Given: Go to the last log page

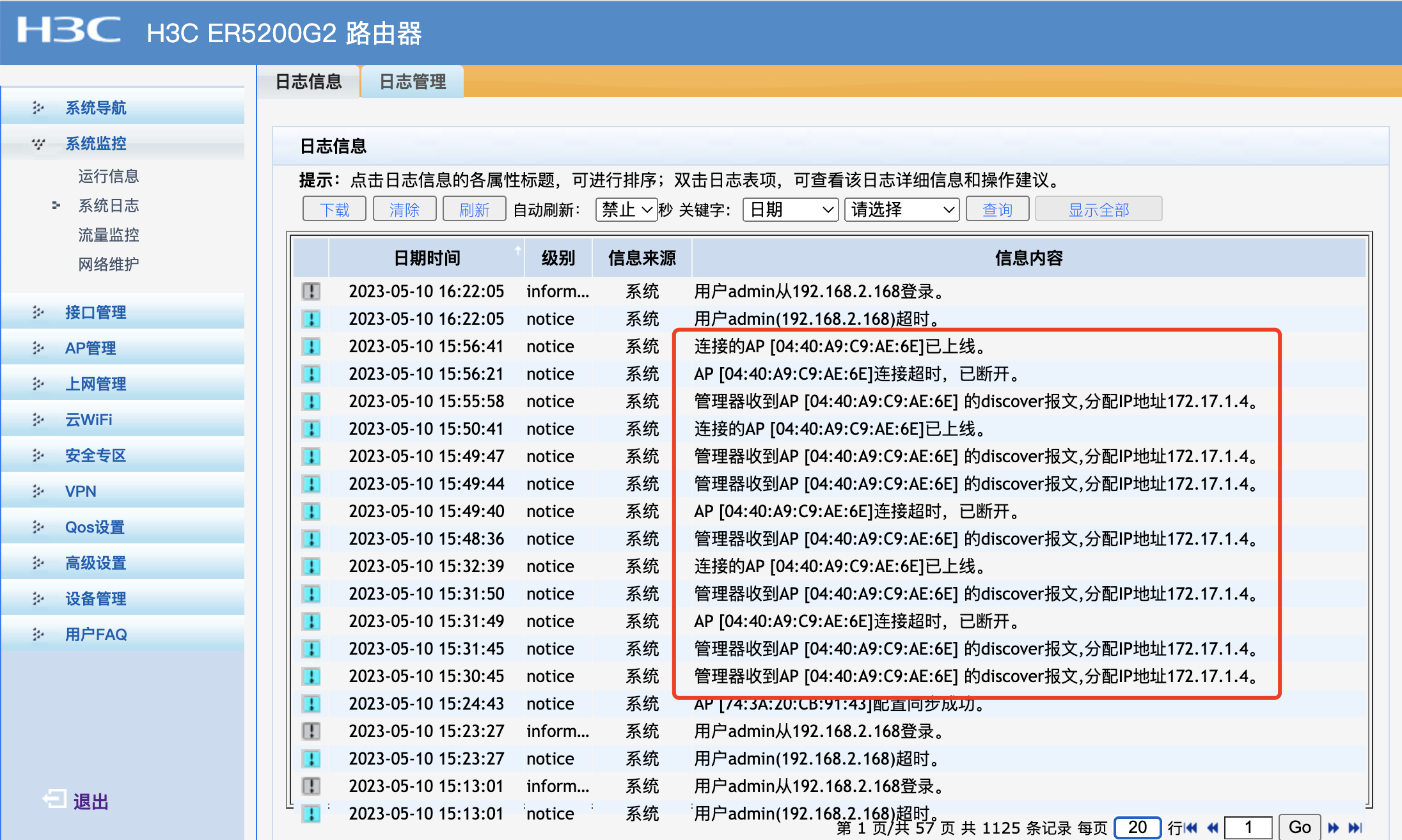Looking at the screenshot, I should click(x=1355, y=828).
